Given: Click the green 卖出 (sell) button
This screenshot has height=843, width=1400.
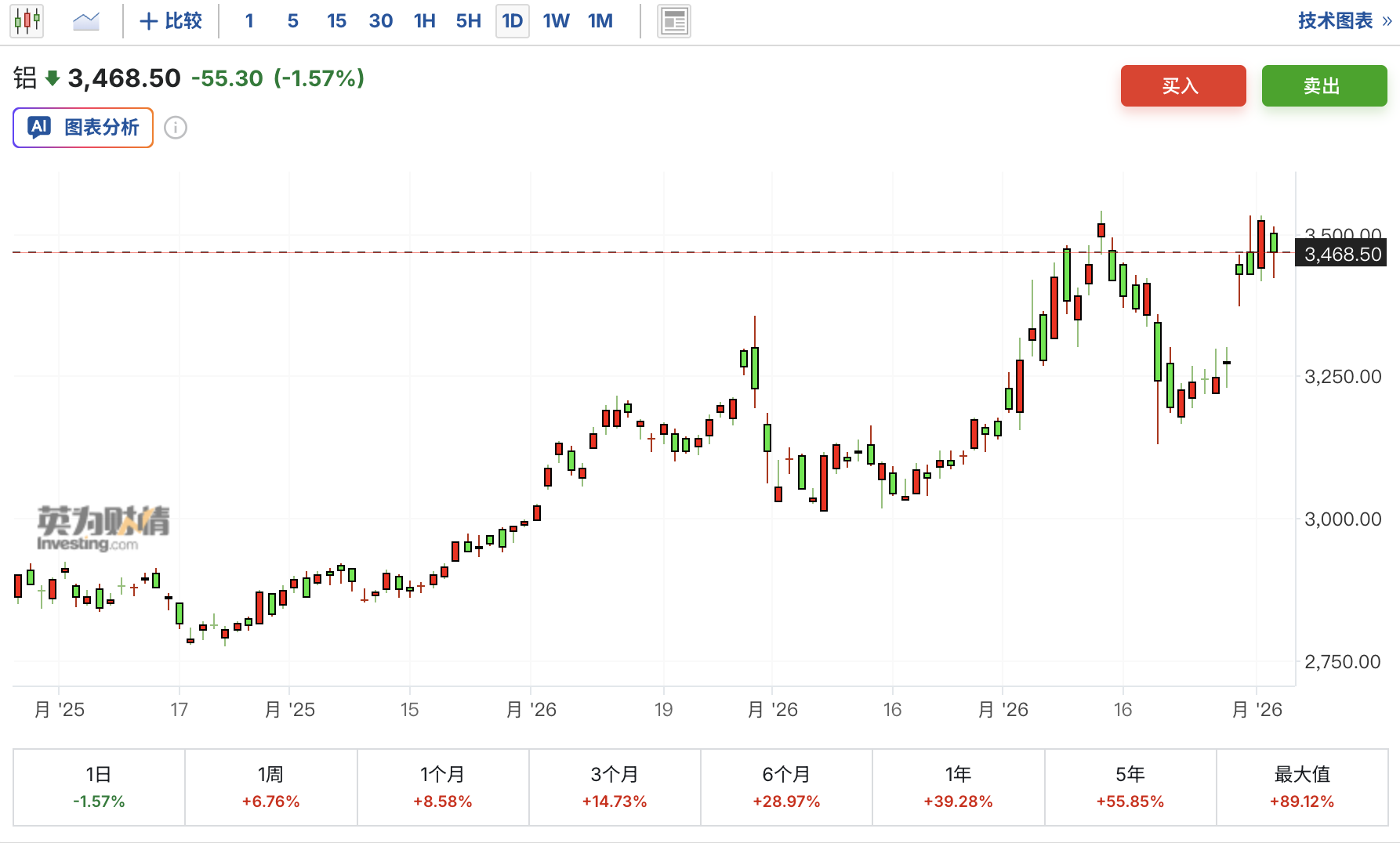Looking at the screenshot, I should tap(1324, 86).
